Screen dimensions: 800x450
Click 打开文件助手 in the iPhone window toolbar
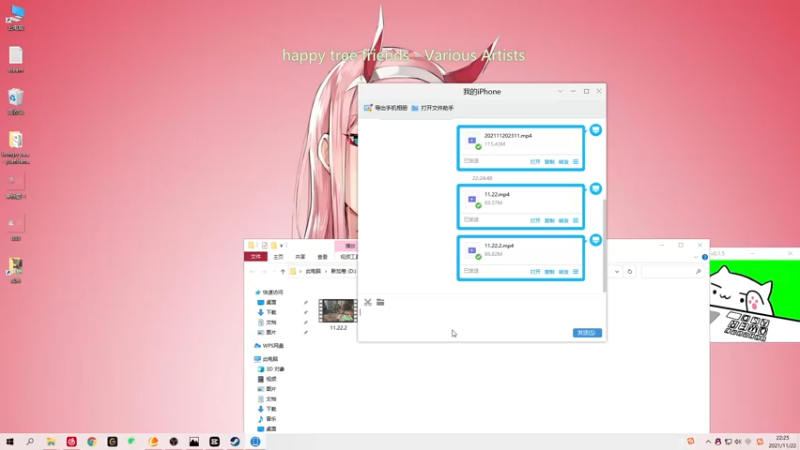pyautogui.click(x=433, y=108)
